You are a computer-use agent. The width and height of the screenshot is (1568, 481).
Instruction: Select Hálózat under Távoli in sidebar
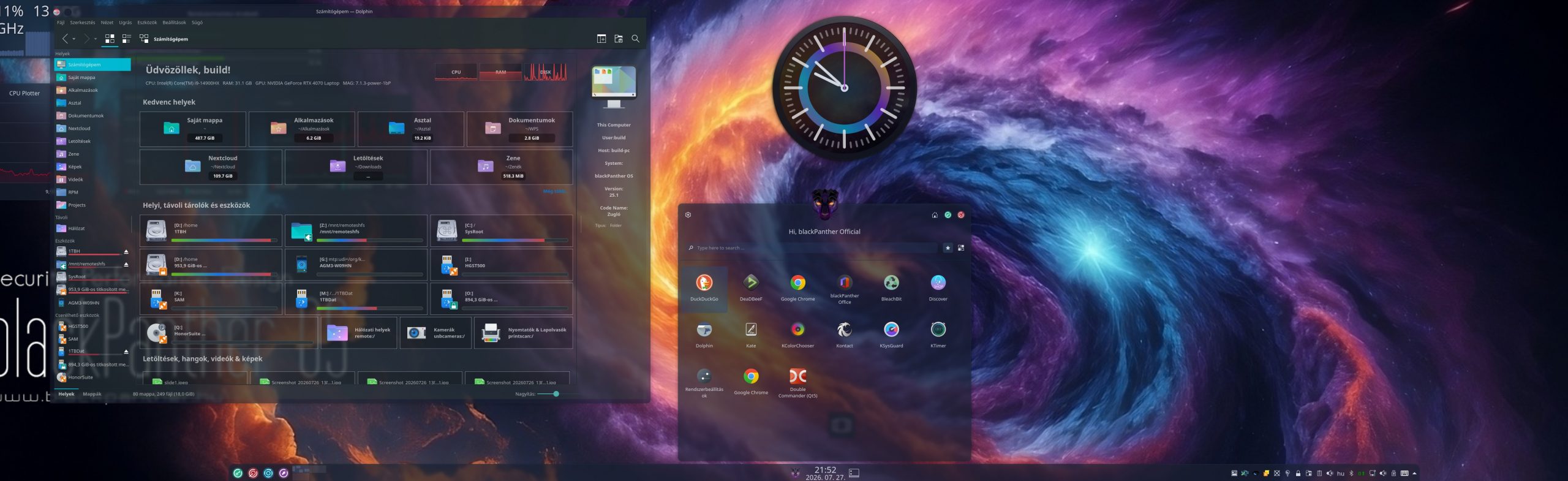pyautogui.click(x=92, y=229)
